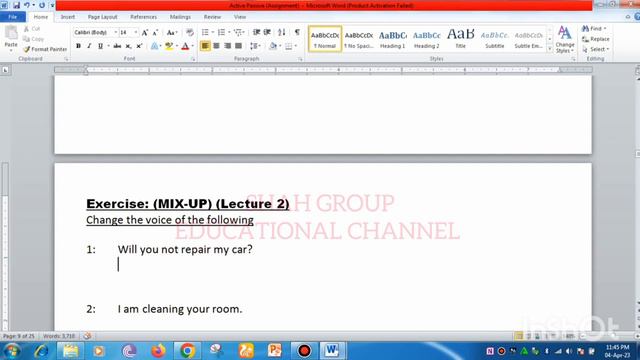Click the Windows Start button

[x=11, y=351]
